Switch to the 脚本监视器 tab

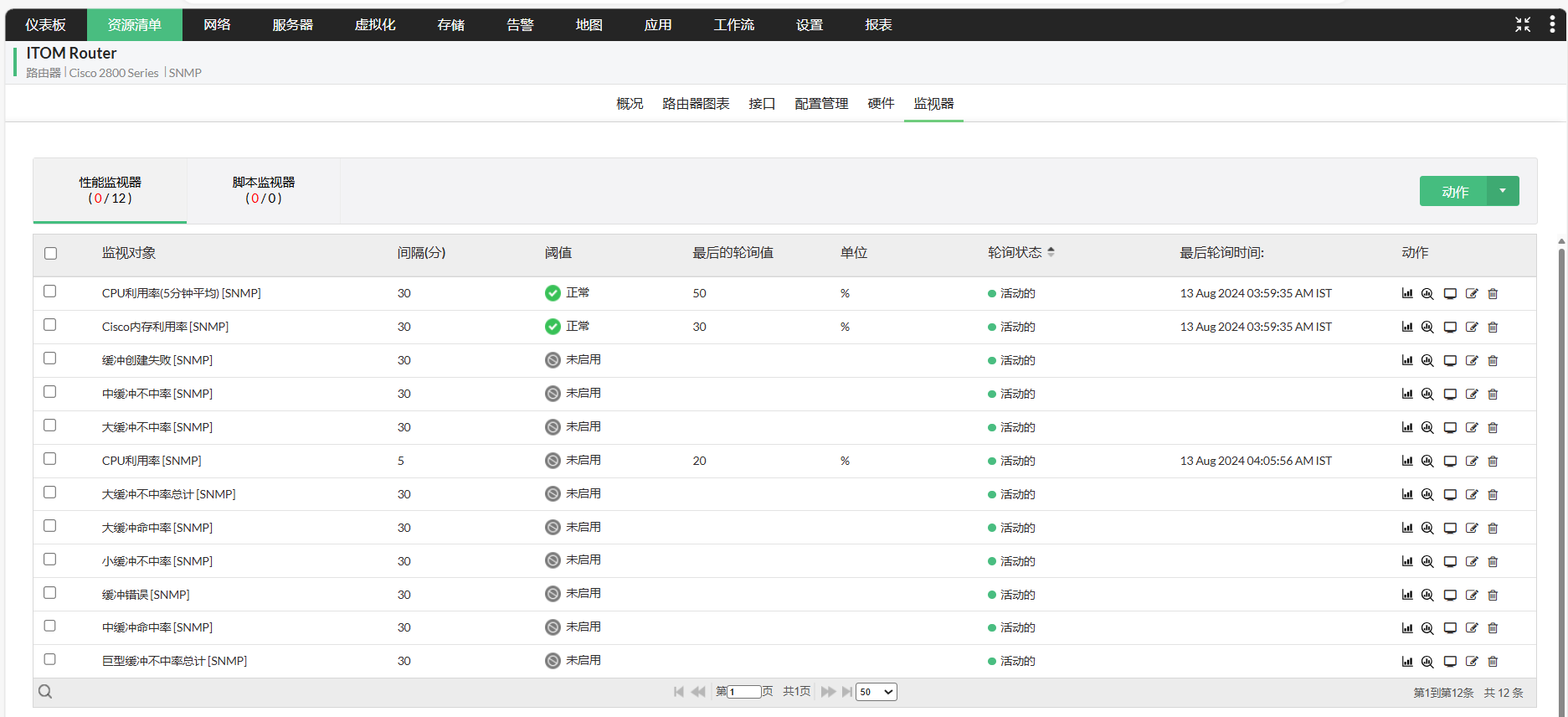point(264,190)
